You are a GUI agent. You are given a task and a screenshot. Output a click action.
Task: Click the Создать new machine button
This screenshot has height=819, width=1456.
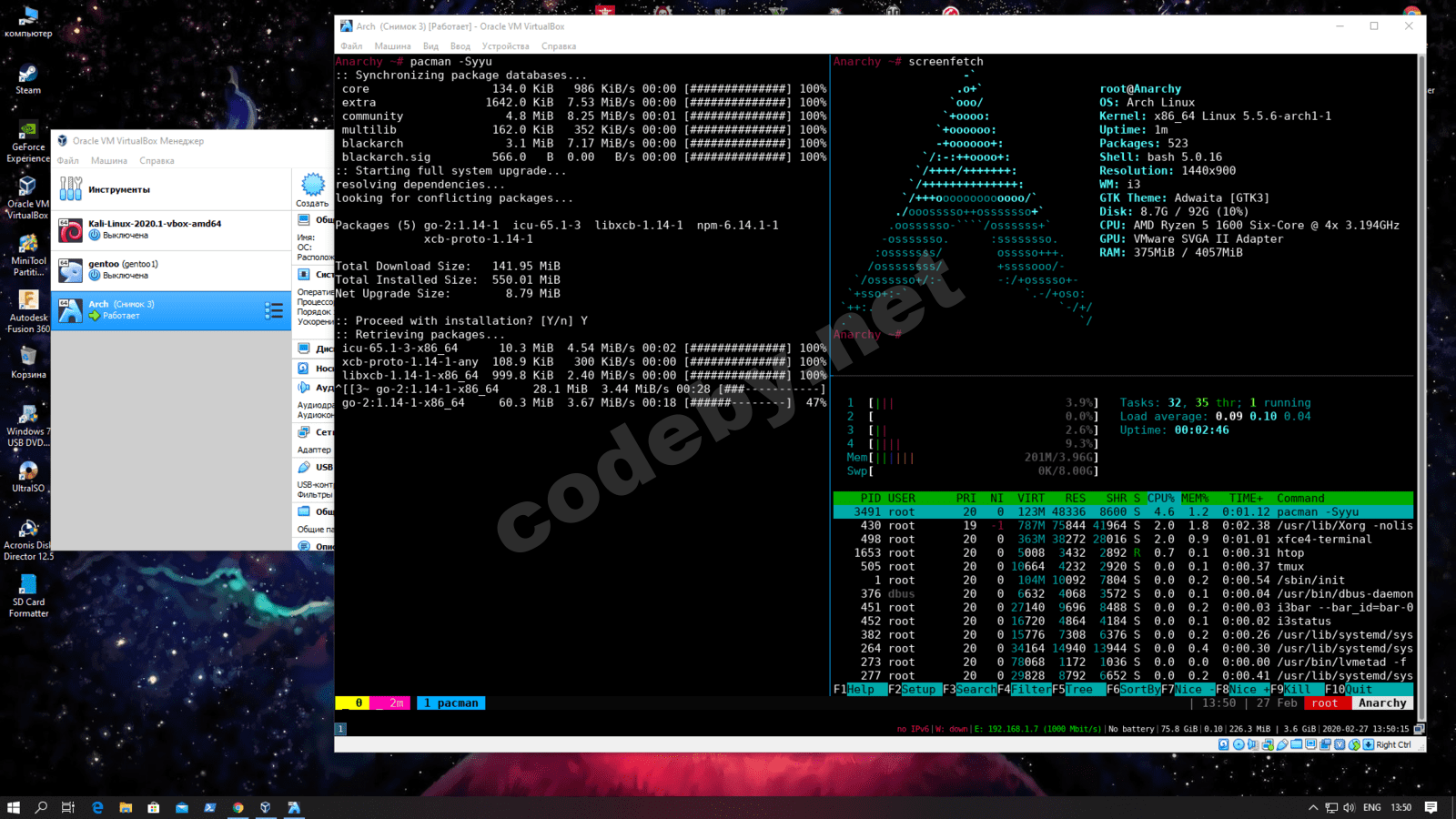[x=312, y=190]
